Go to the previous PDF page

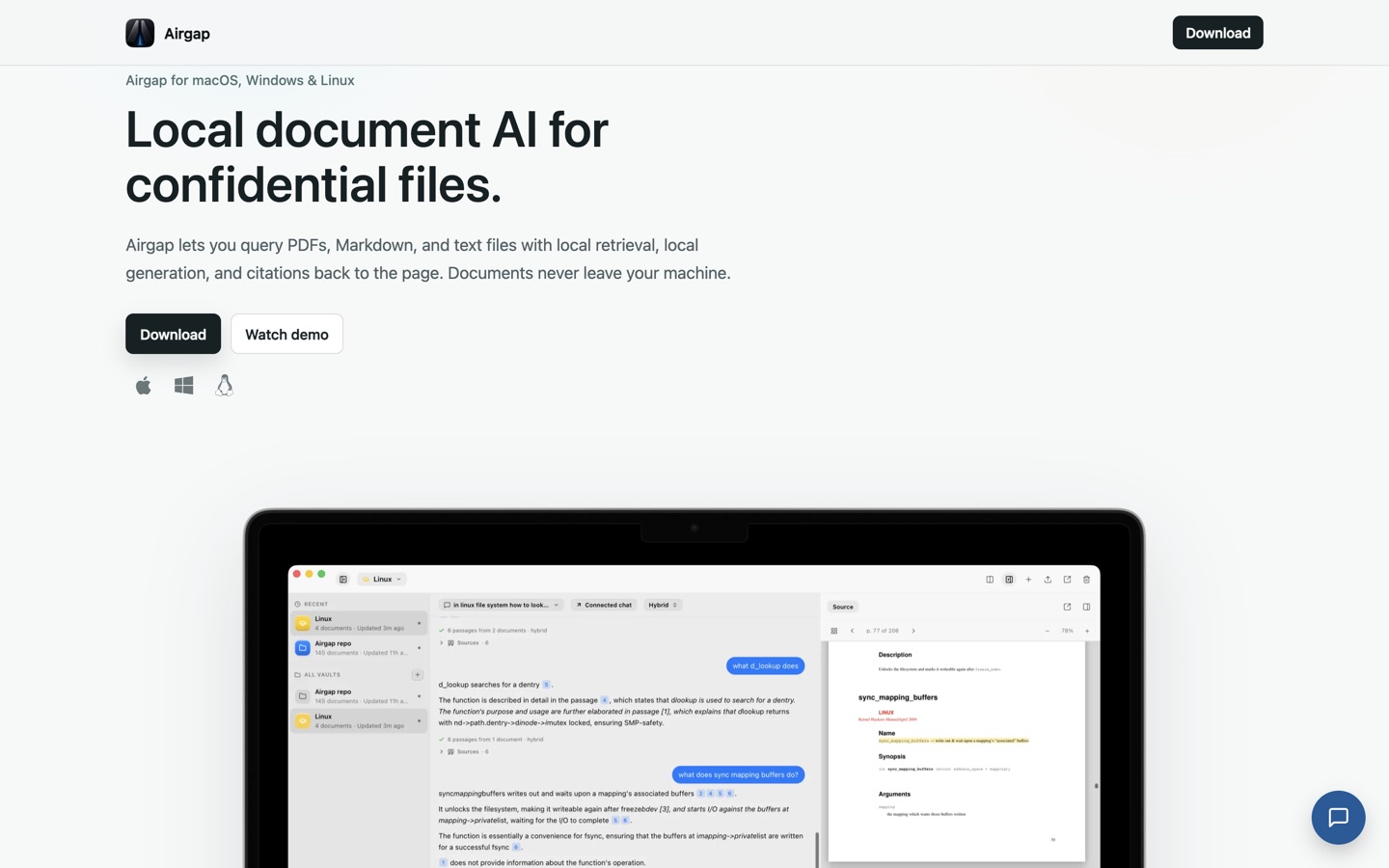coord(852,631)
